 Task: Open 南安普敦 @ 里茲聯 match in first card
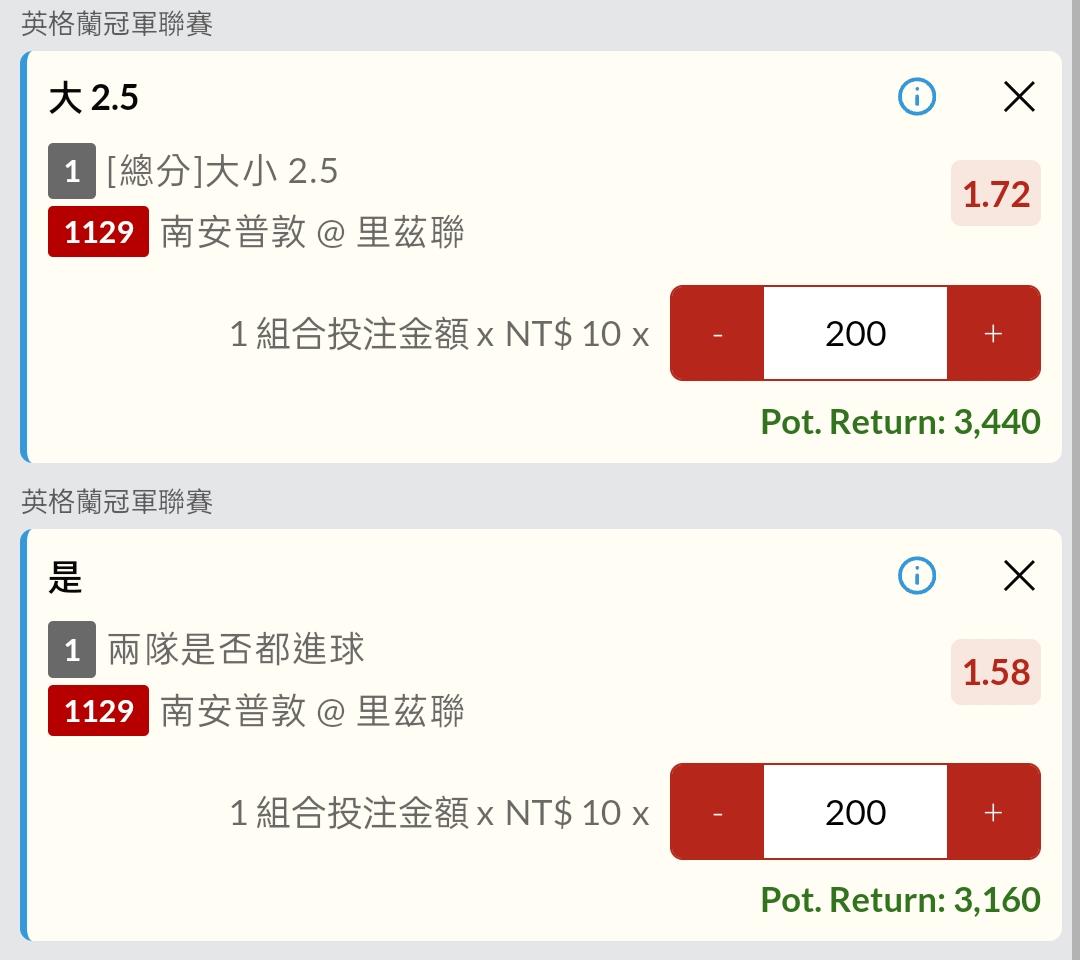click(312, 232)
